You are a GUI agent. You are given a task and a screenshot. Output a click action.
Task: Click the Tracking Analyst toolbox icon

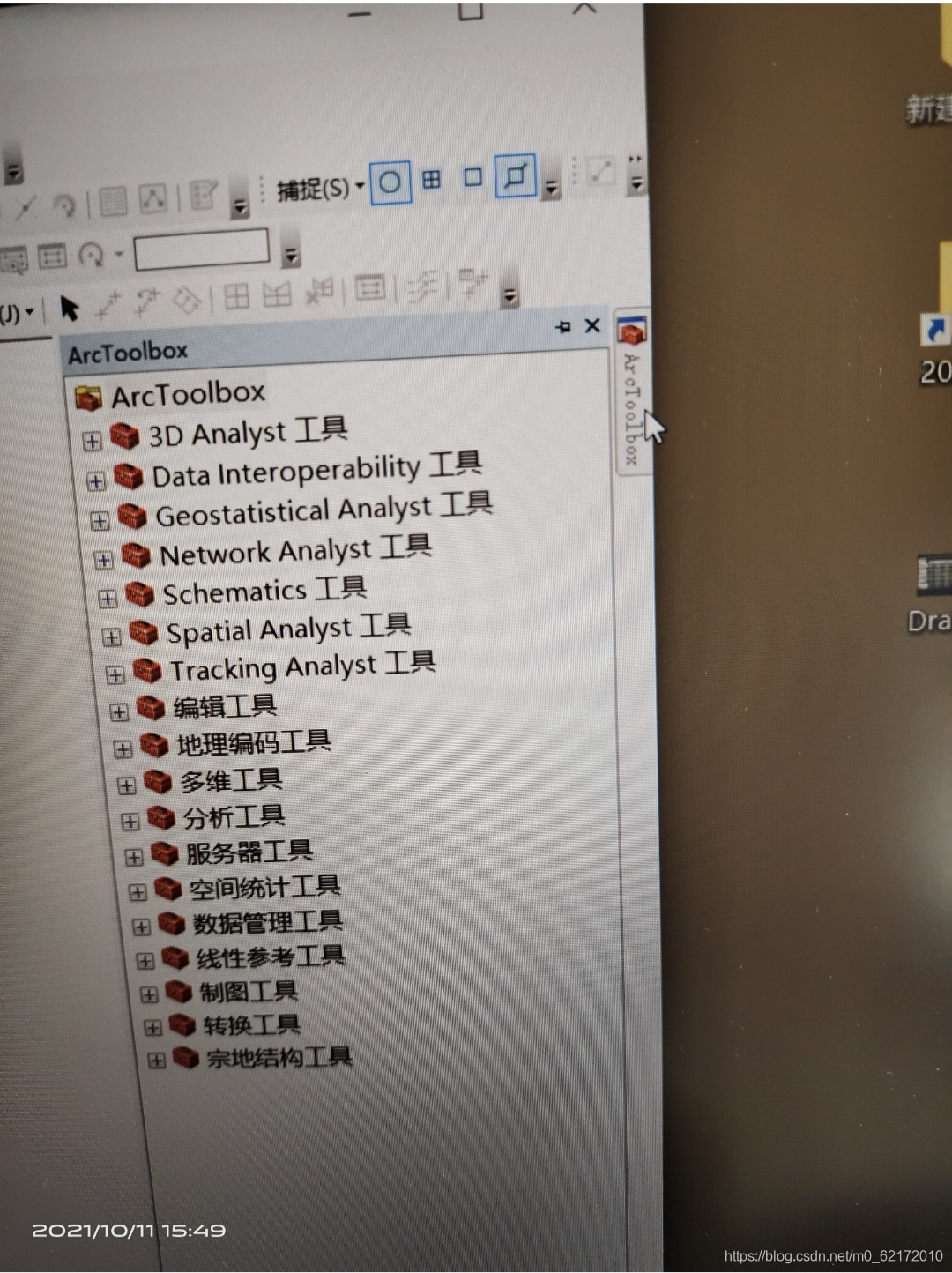click(146, 671)
